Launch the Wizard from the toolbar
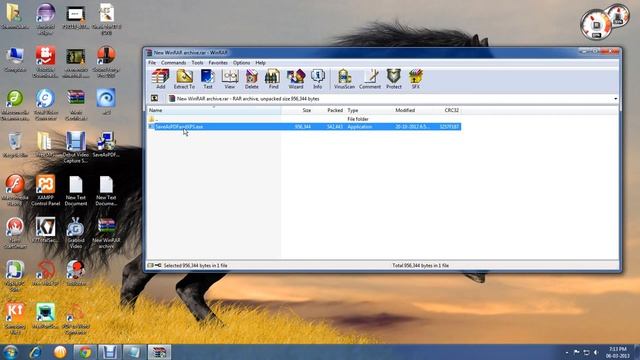Screen dimensions: 640x360 (x=296, y=79)
